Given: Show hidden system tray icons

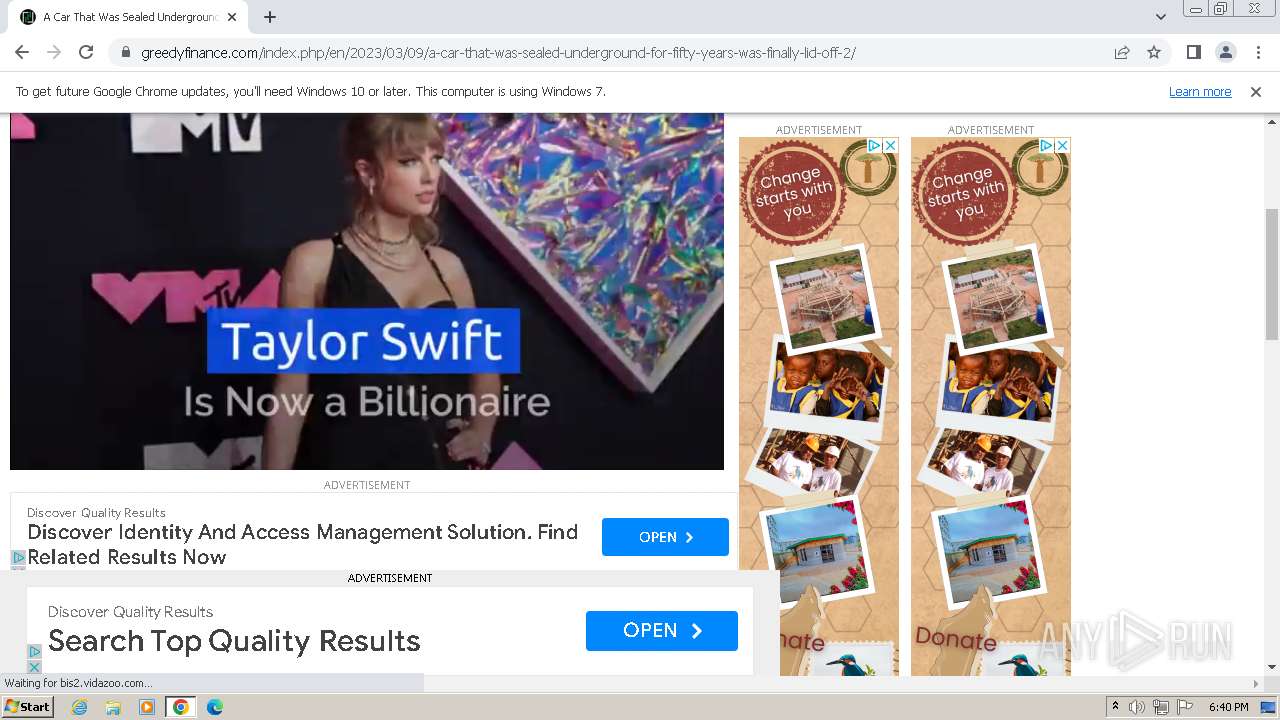Looking at the screenshot, I should tap(1115, 707).
